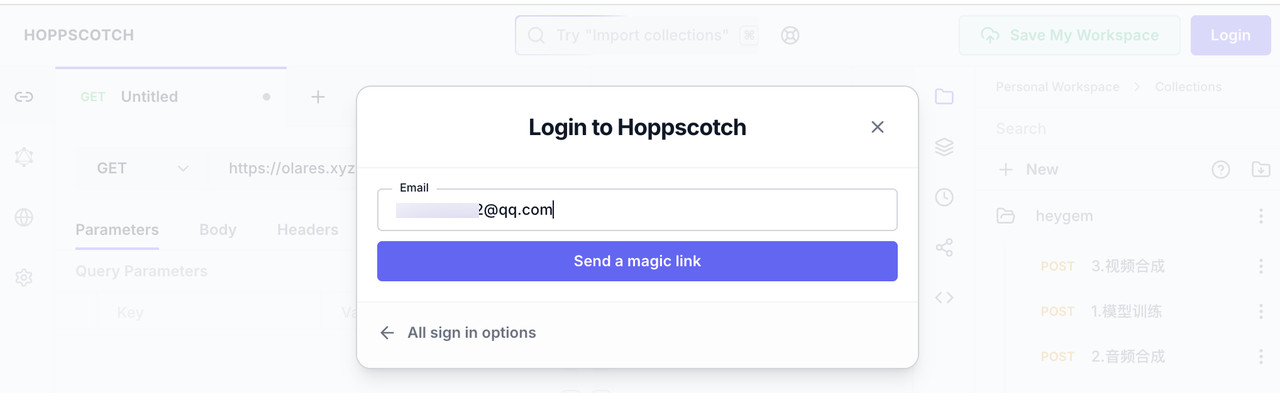Open the GraphQL icon in left sidebar
The width and height of the screenshot is (1280, 393).
click(x=24, y=157)
